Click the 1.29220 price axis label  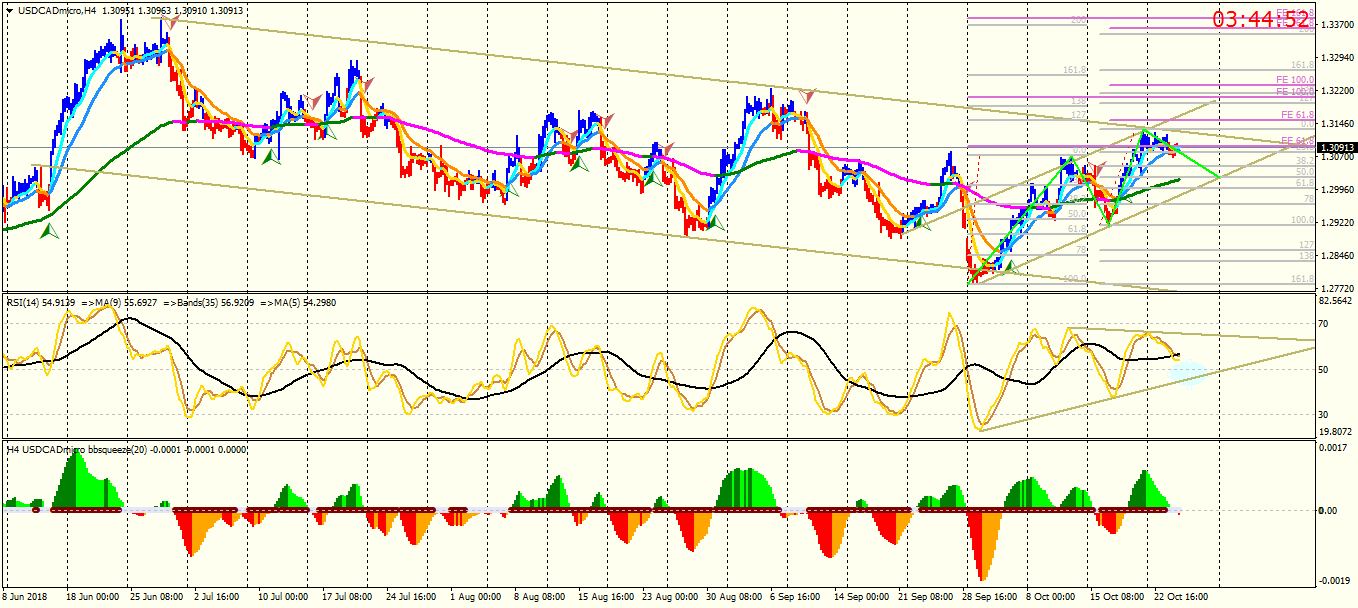coord(1337,222)
